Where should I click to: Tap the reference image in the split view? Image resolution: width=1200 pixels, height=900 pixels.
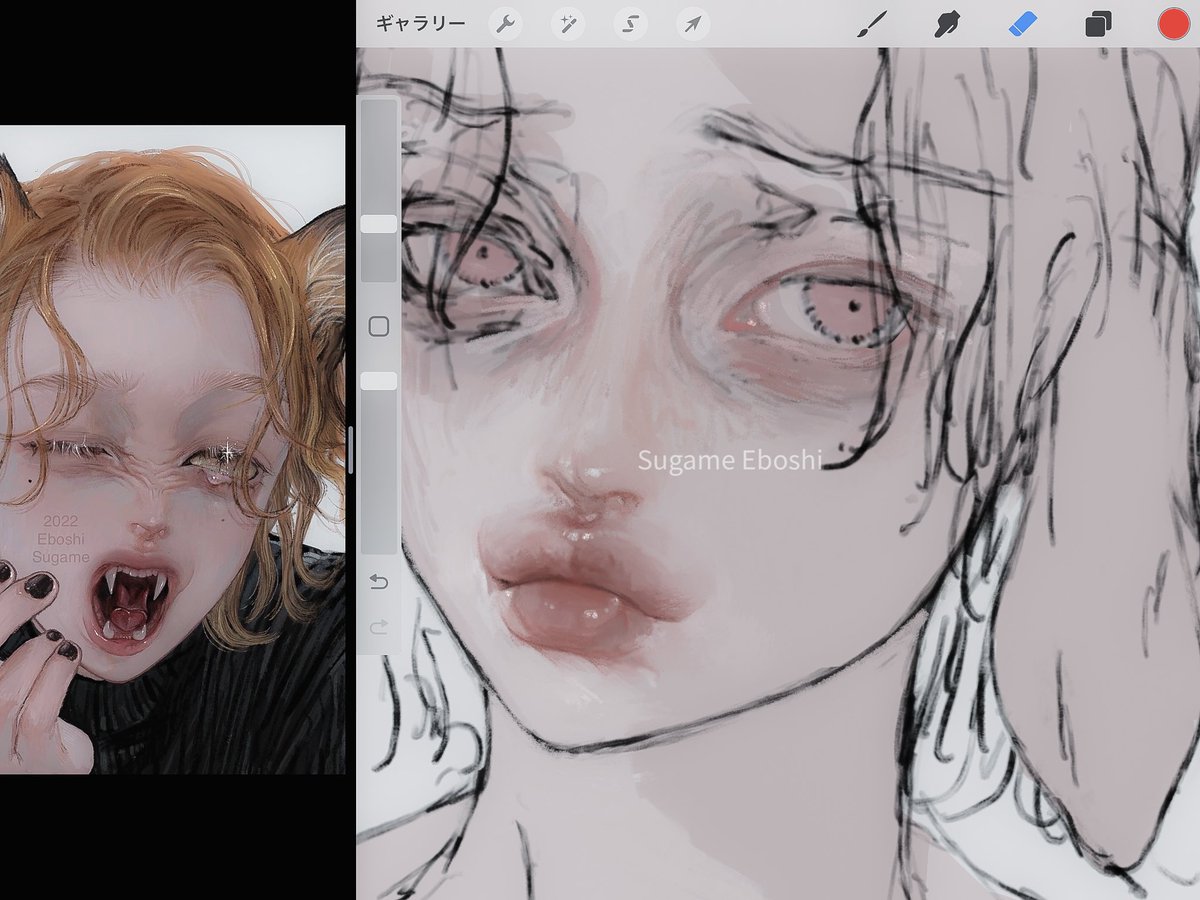pyautogui.click(x=172, y=450)
